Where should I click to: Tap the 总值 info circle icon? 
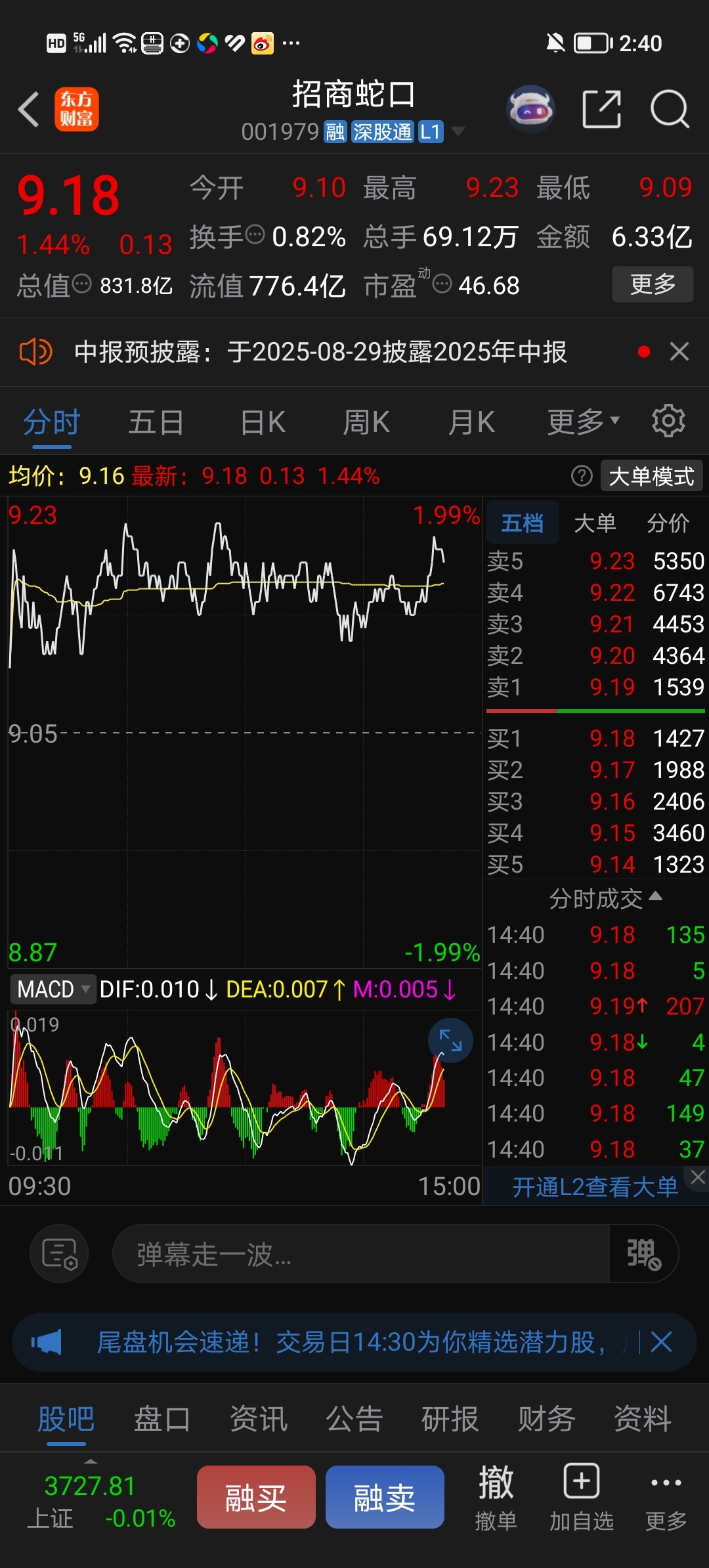[x=81, y=284]
